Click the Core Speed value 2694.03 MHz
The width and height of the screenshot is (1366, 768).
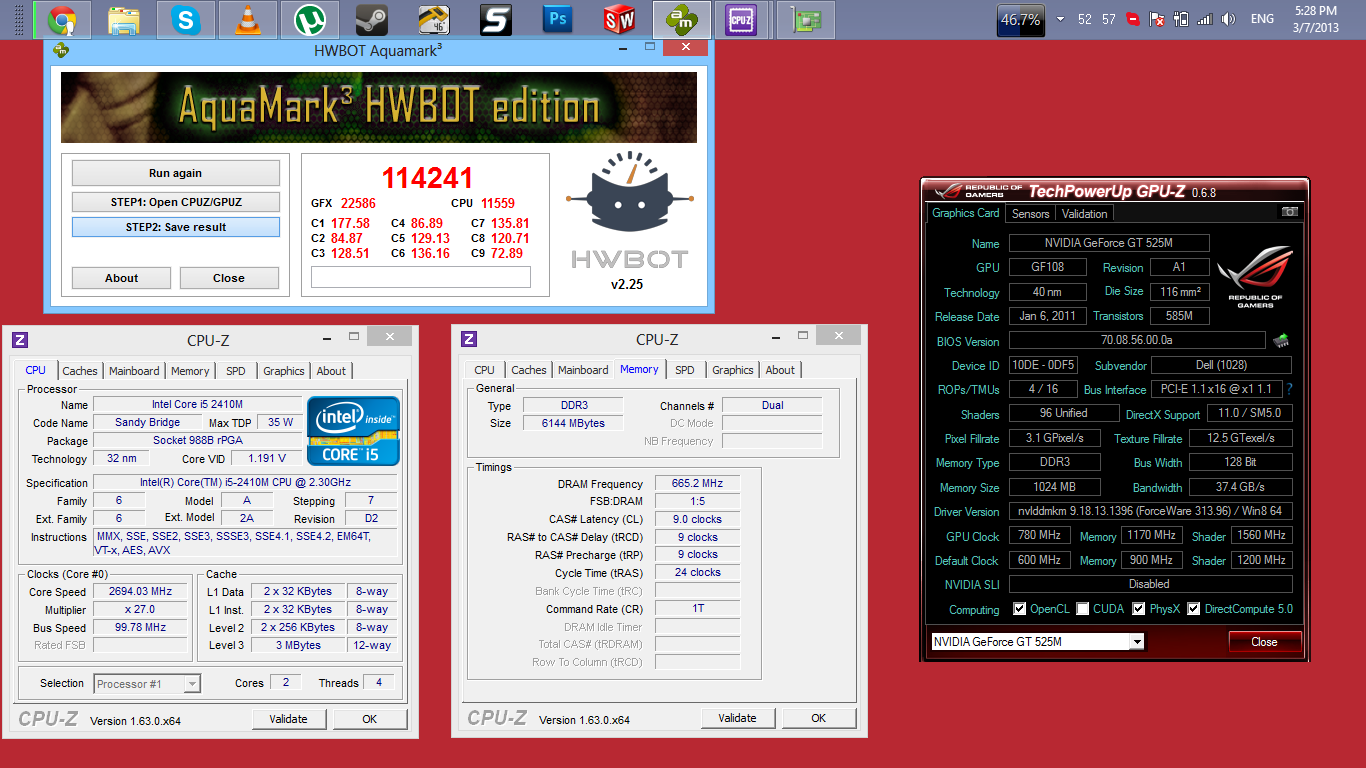click(140, 591)
